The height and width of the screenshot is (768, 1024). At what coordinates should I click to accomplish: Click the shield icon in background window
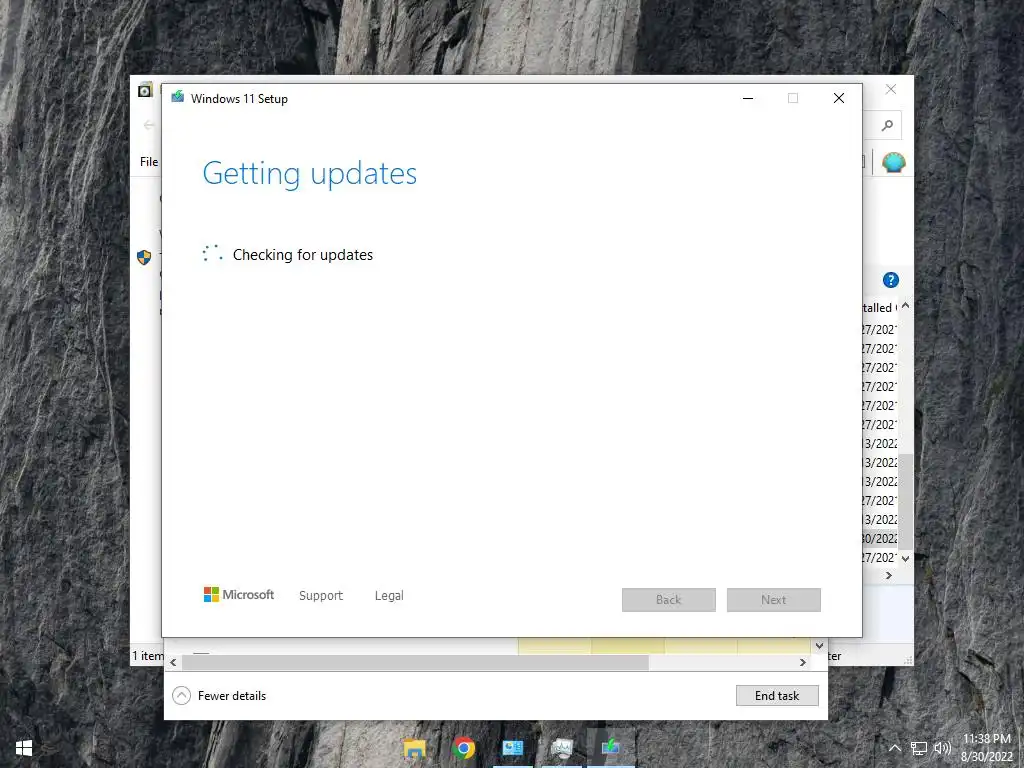pos(144,257)
